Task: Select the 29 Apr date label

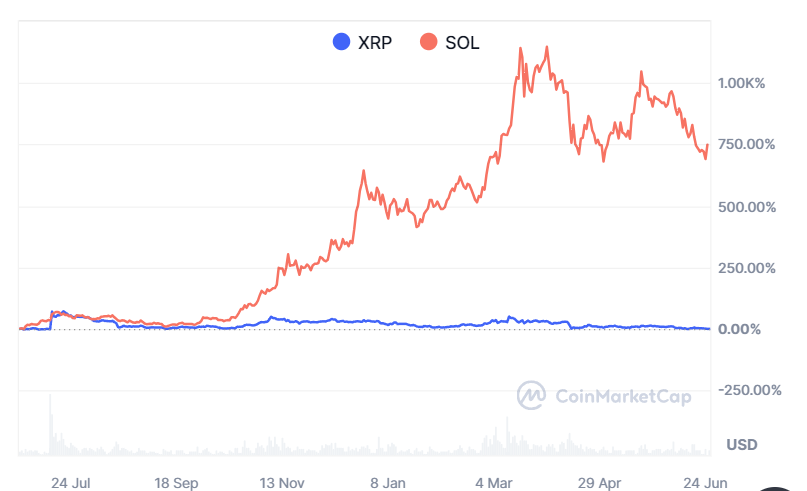Action: (598, 482)
